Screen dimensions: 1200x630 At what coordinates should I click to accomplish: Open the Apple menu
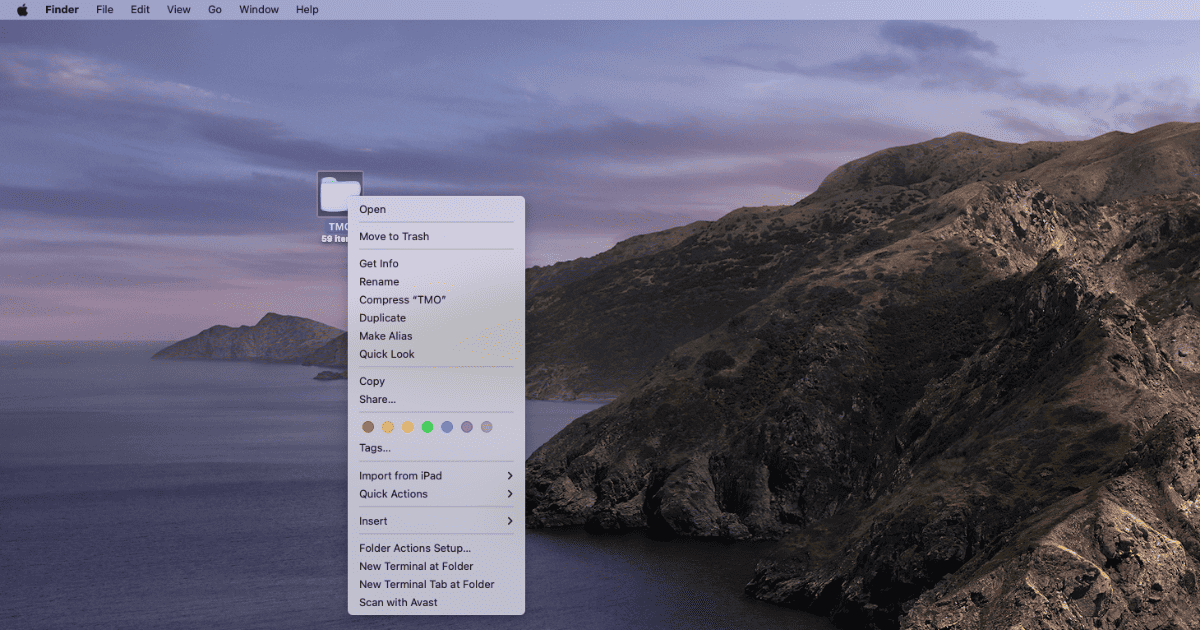[22, 10]
